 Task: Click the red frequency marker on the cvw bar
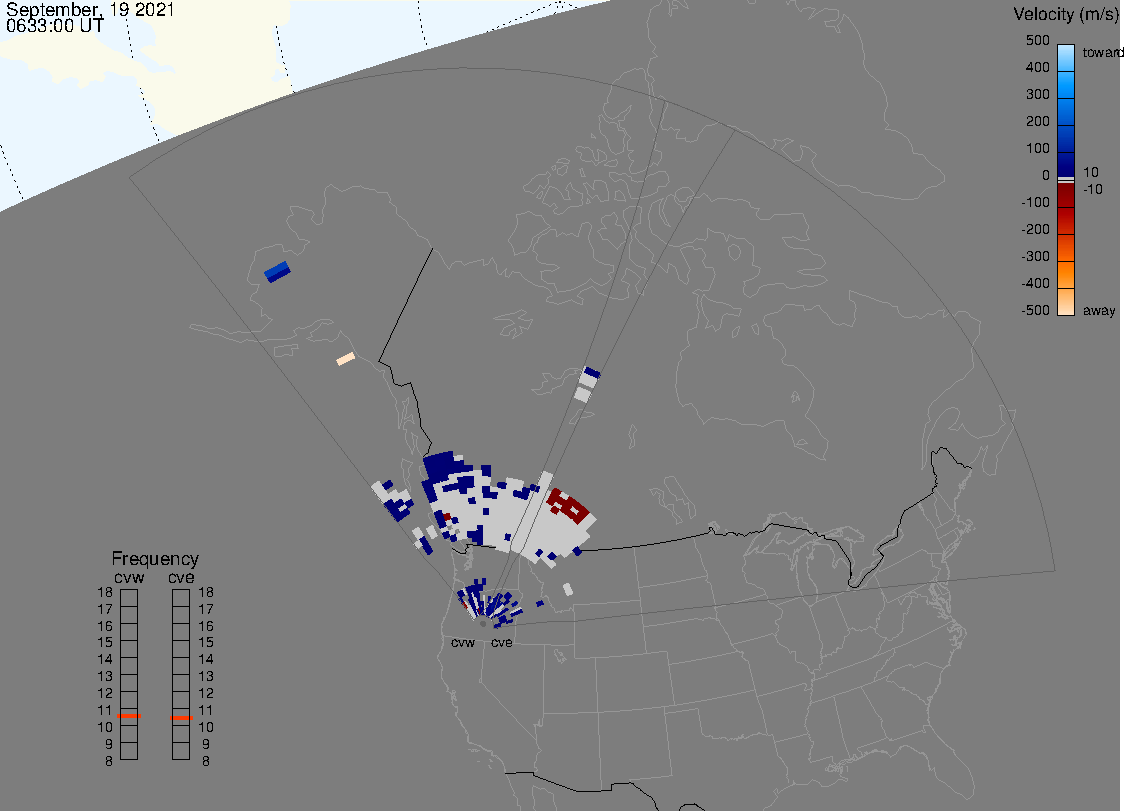tap(129, 716)
